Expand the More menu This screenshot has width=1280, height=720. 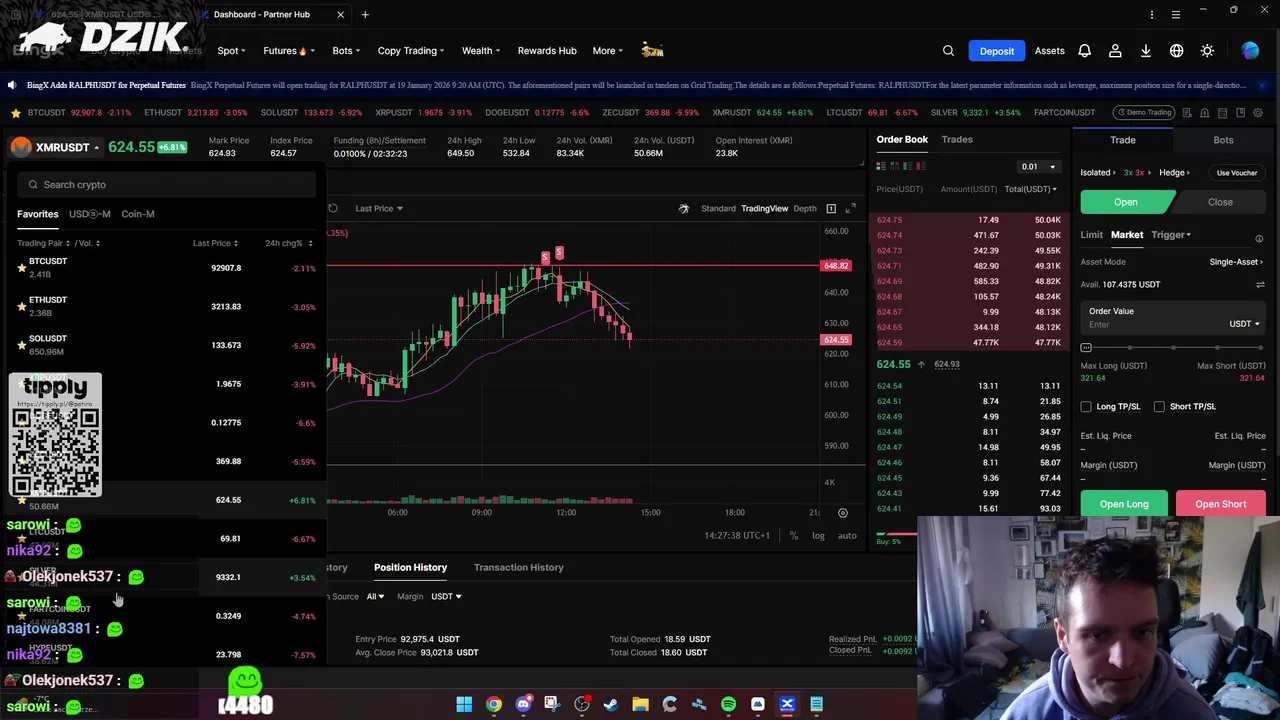pyautogui.click(x=607, y=51)
